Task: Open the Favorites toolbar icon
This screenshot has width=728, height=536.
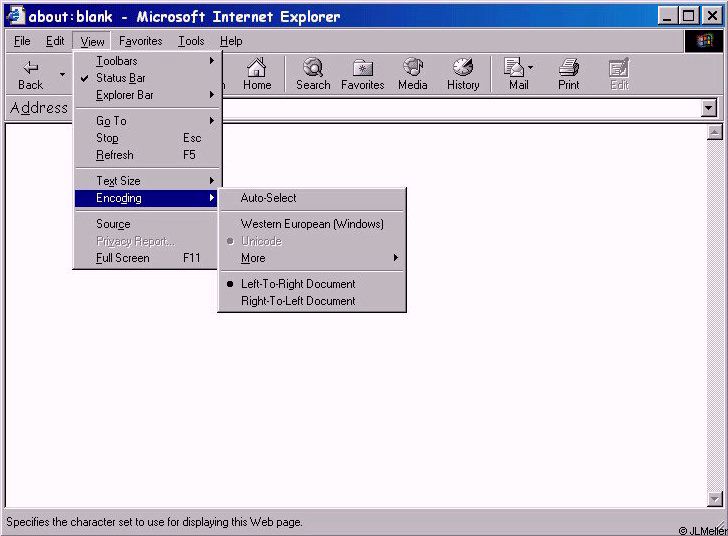Action: (x=363, y=68)
